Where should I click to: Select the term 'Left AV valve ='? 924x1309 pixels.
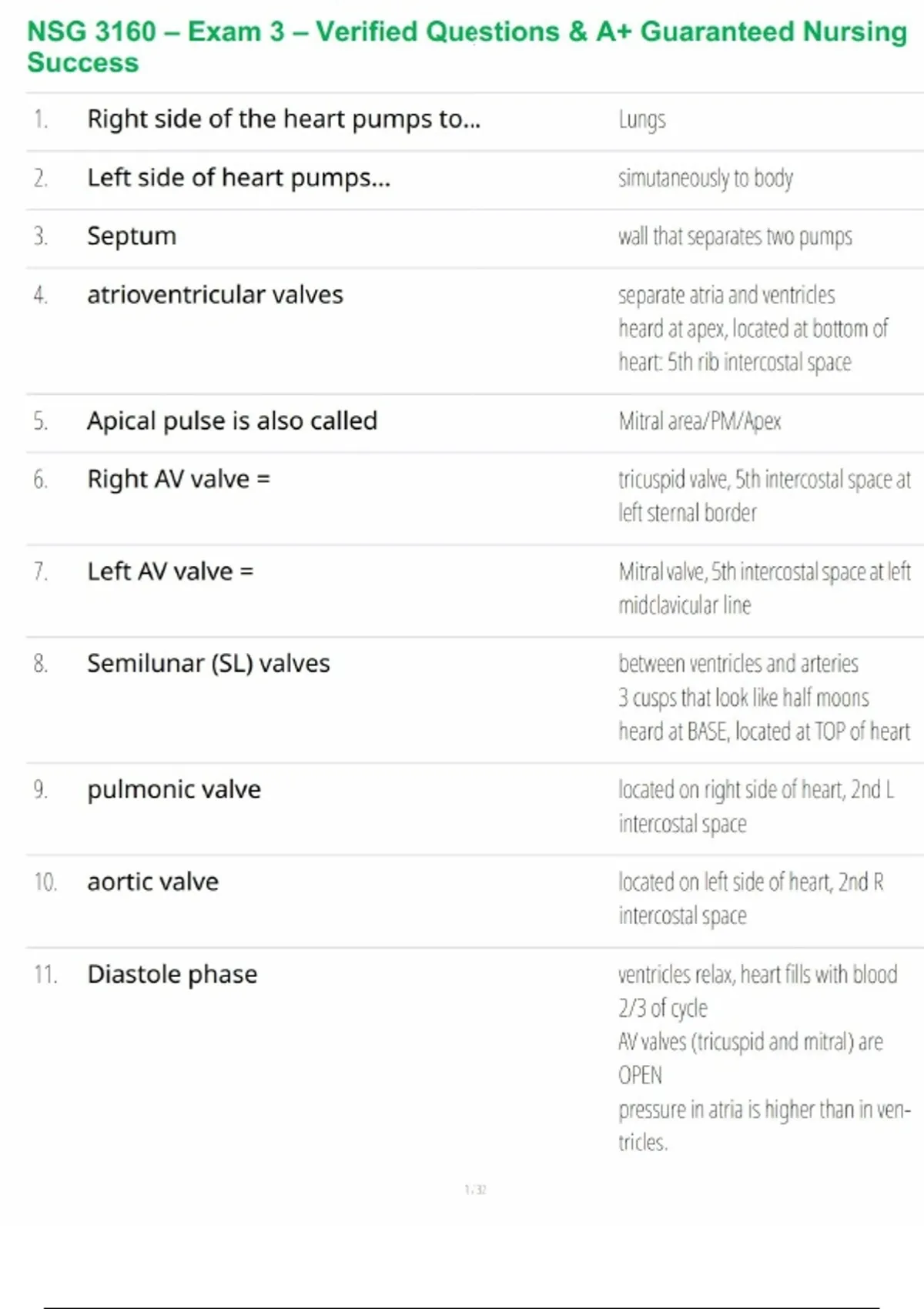click(170, 571)
